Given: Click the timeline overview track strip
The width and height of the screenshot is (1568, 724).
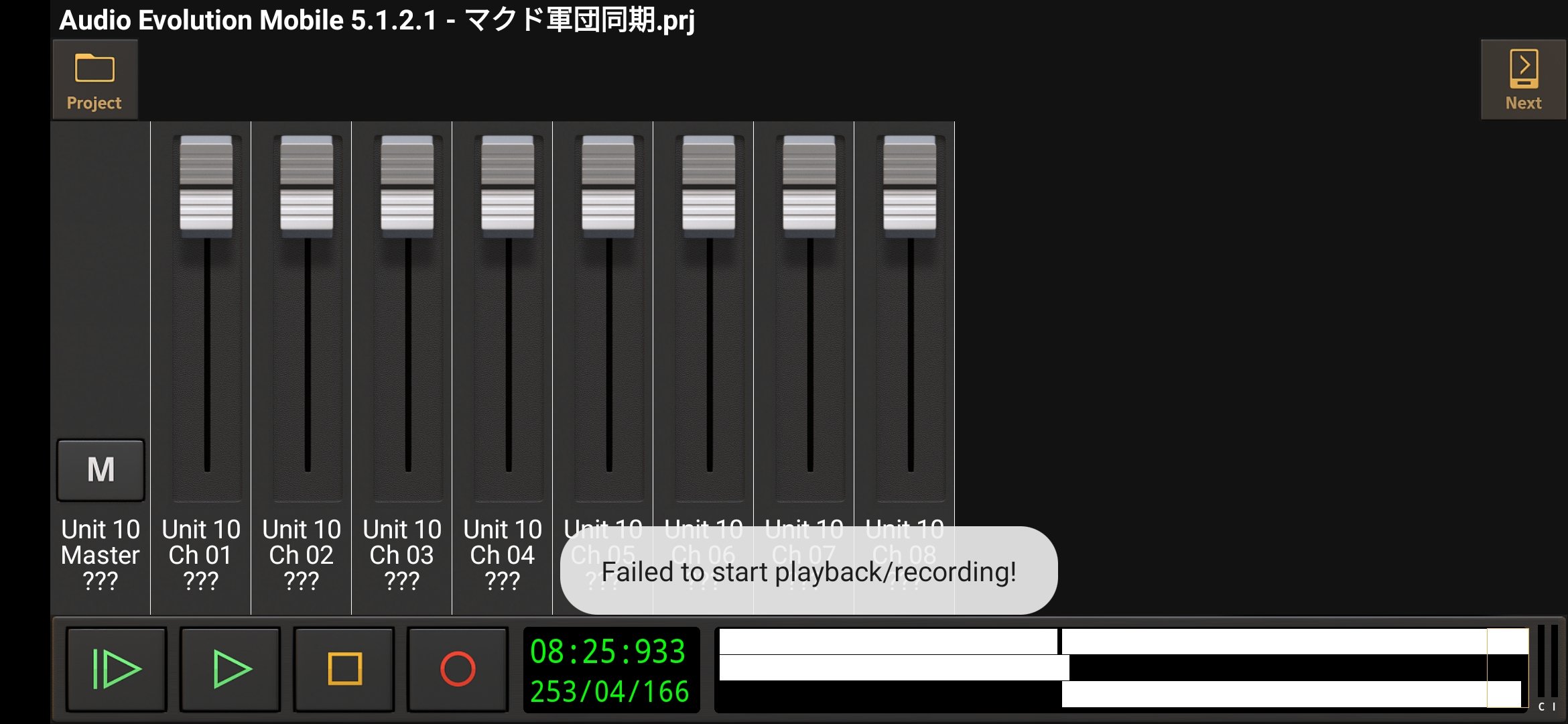Looking at the screenshot, I should pos(1122,668).
